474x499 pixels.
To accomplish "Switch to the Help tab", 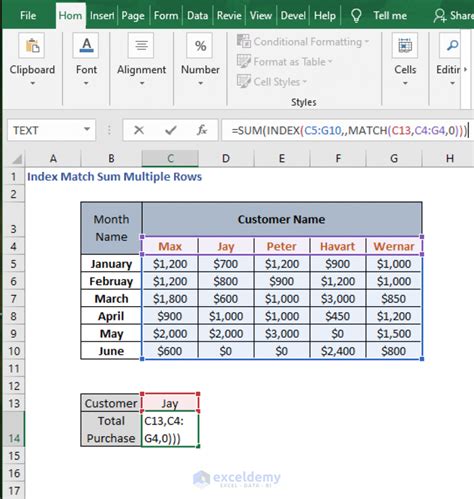I will tap(325, 15).
